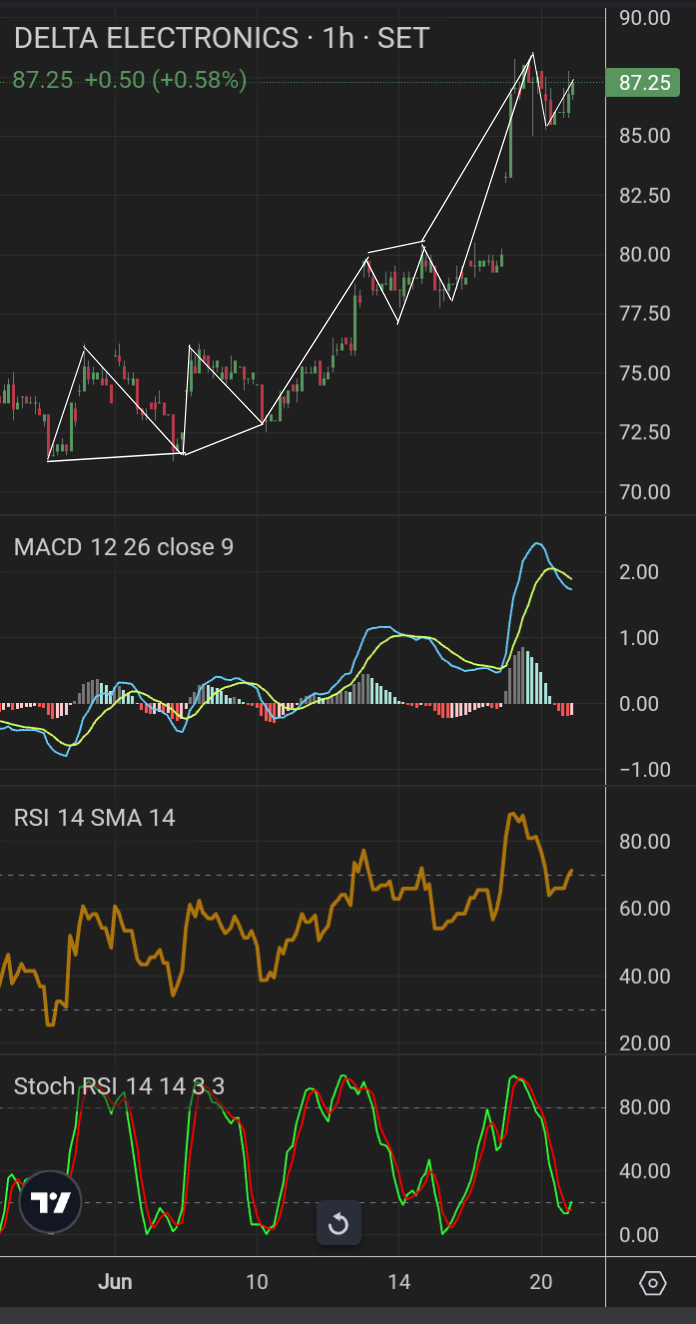Click the 82.50 price axis value

(x=644, y=195)
